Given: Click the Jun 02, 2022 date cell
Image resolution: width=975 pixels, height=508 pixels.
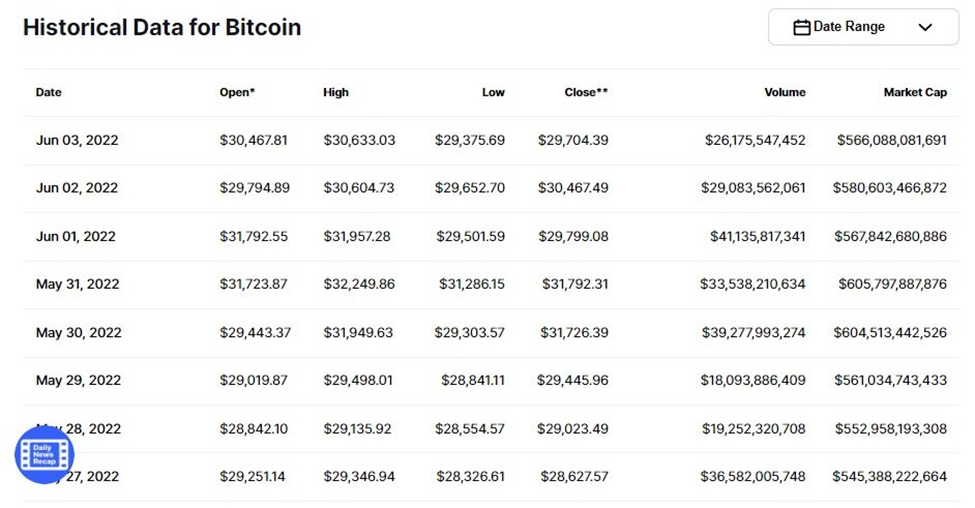Looking at the screenshot, I should (77, 188).
